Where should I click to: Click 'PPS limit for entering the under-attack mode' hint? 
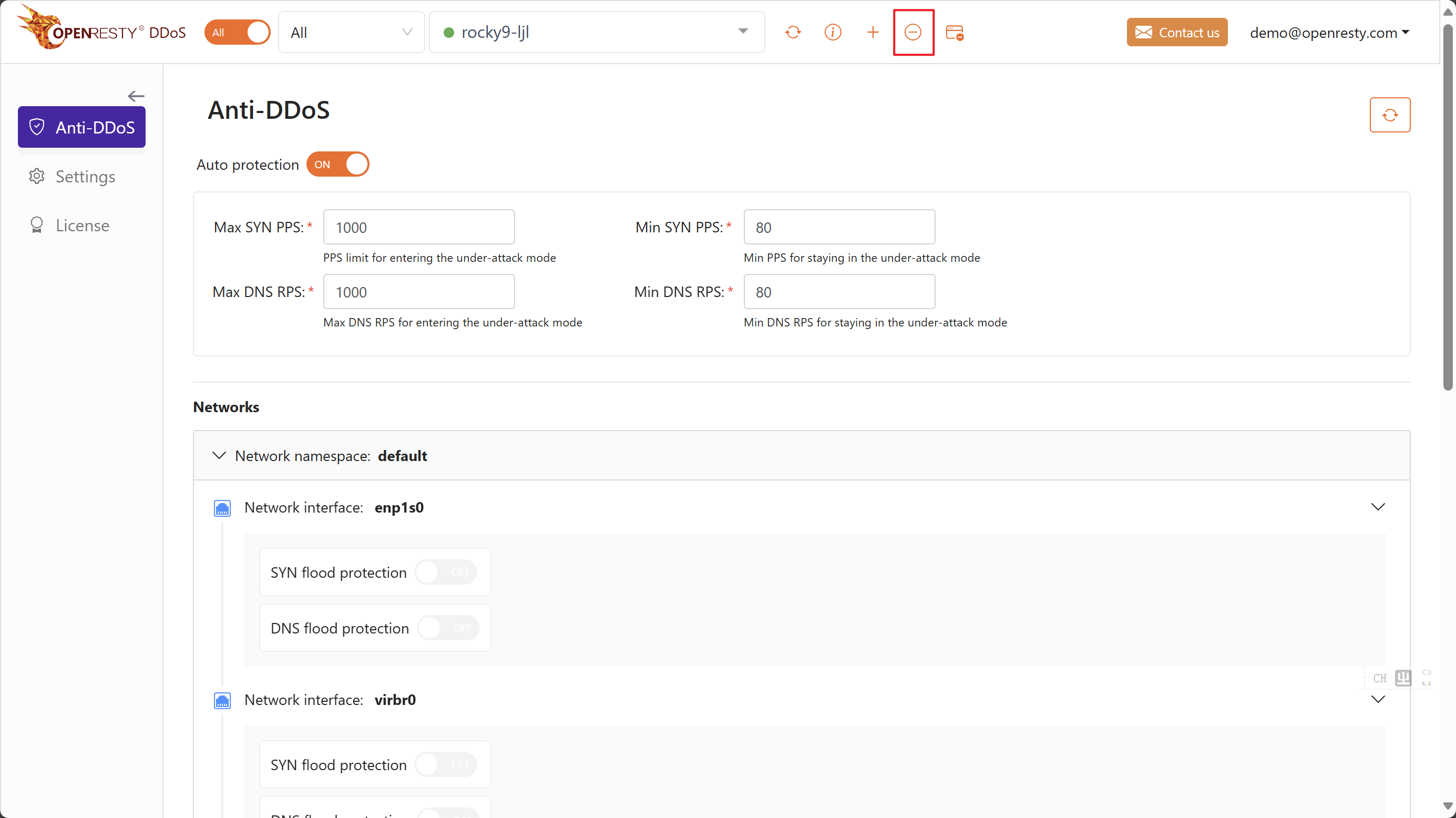click(439, 258)
